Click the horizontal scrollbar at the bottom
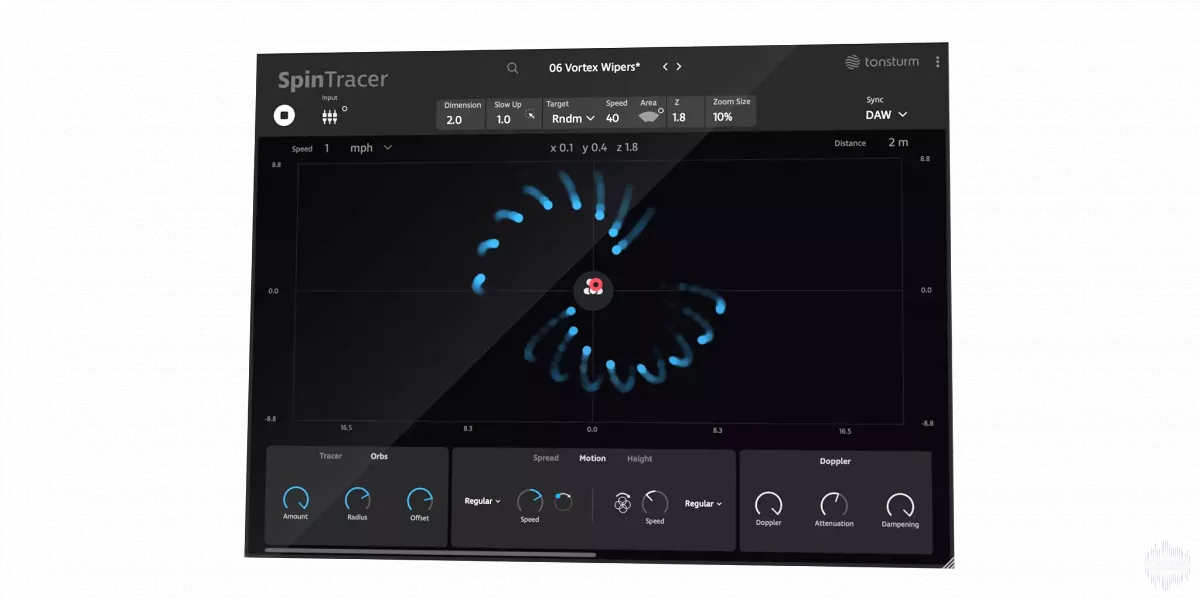Viewport: 1200px width, 600px height. (430, 551)
